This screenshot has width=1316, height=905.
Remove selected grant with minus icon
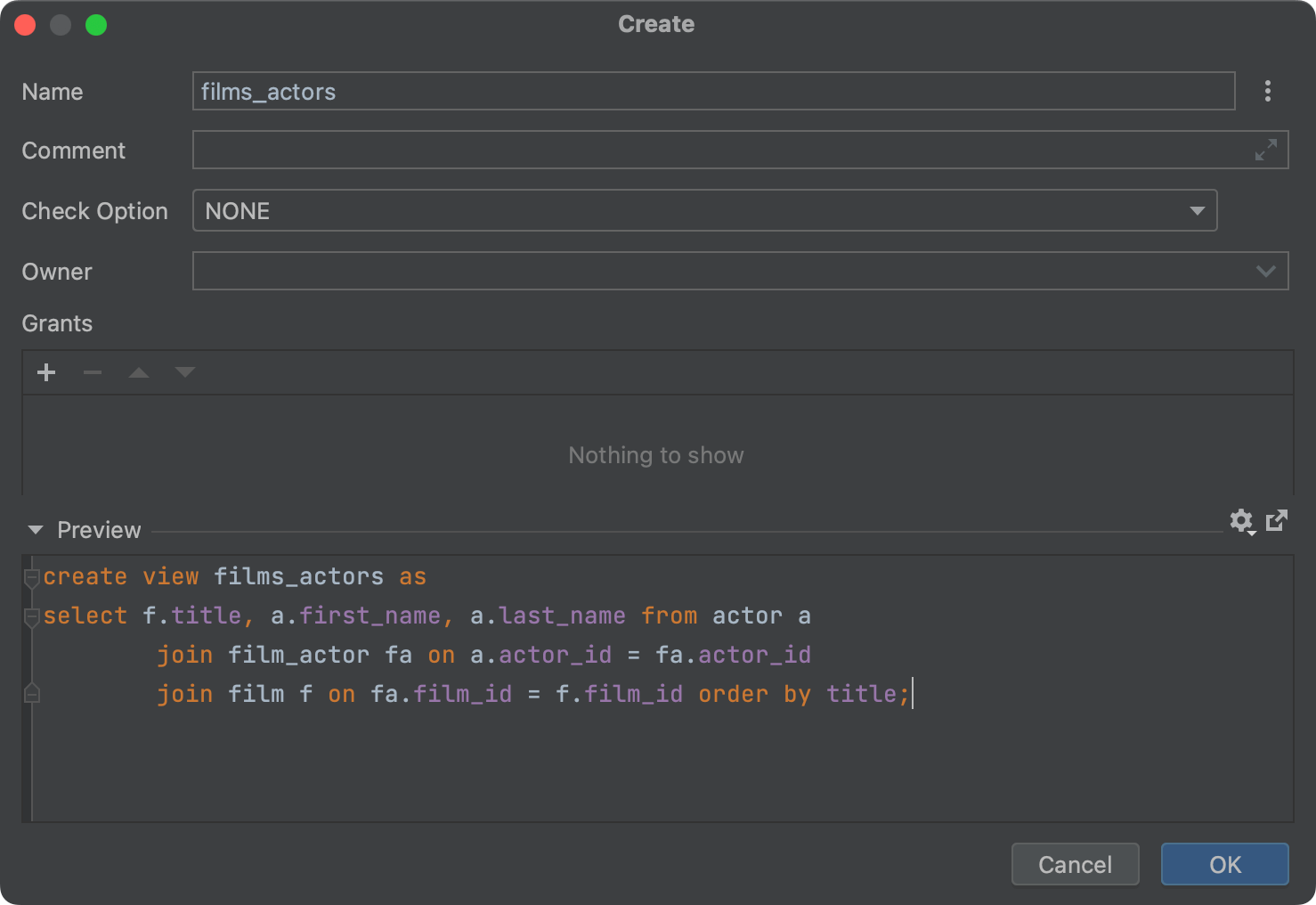(93, 372)
